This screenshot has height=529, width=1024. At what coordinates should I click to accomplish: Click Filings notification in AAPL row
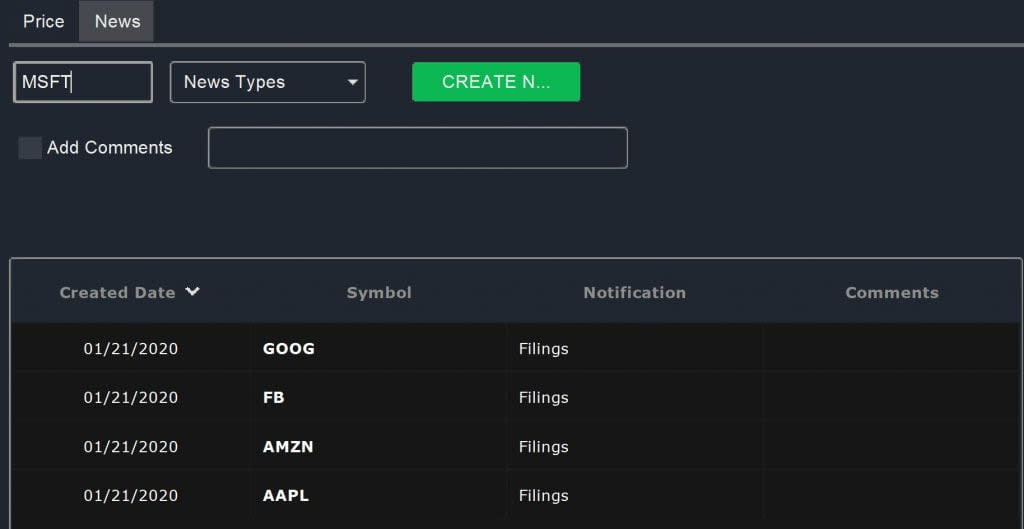544,495
